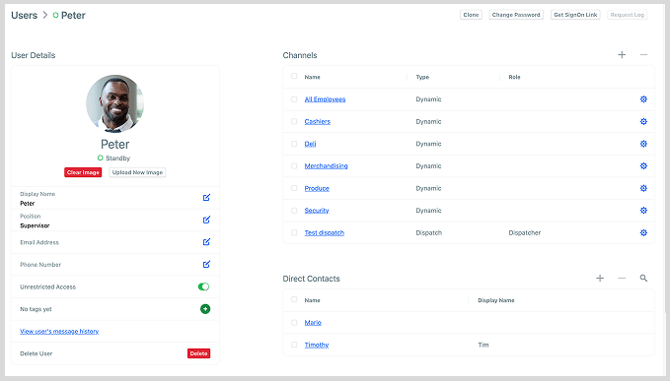Viewport: 670px width, 381px height.
Task: Edit the Display Name field
Action: [x=206, y=197]
